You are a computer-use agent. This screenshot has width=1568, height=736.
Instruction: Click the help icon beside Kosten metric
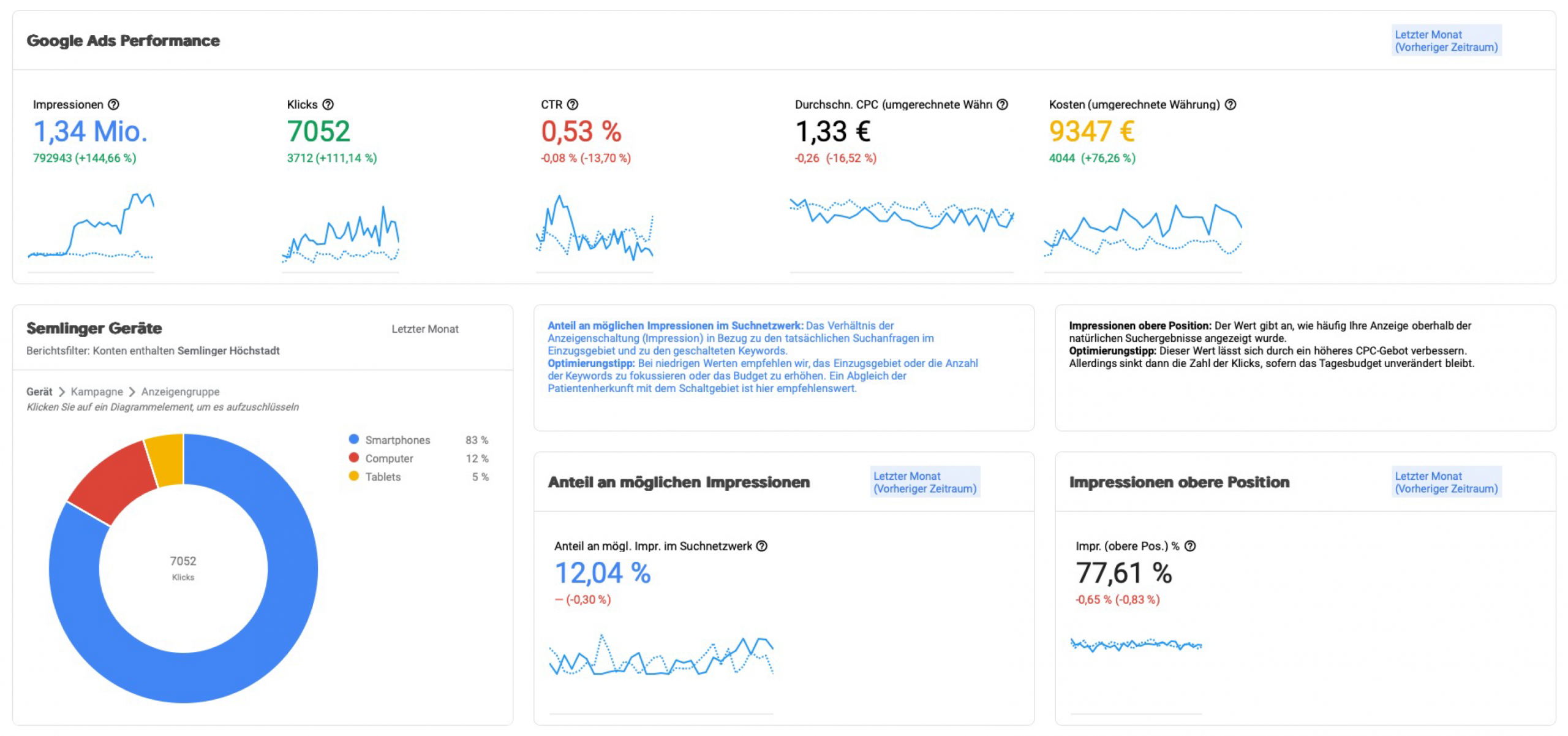click(1230, 105)
